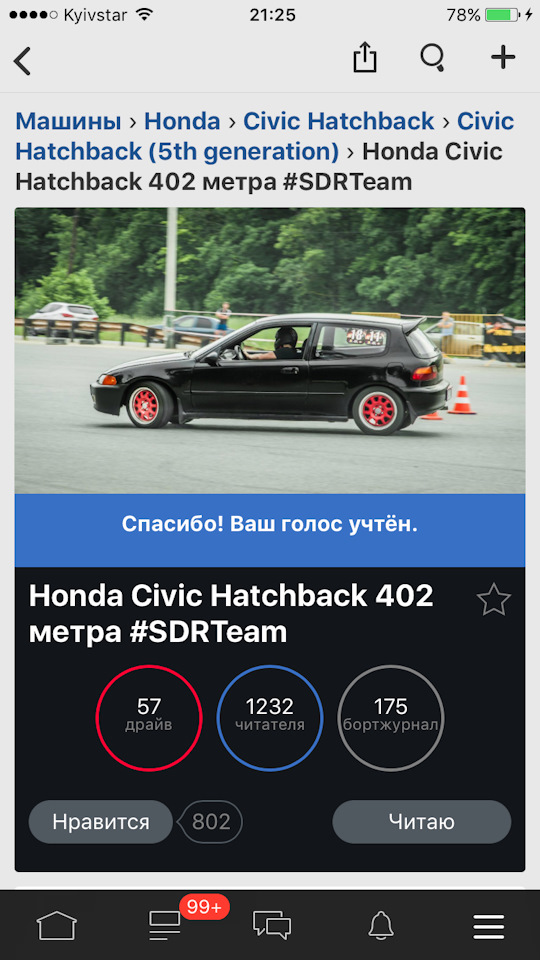Tap the plus add icon

click(503, 58)
